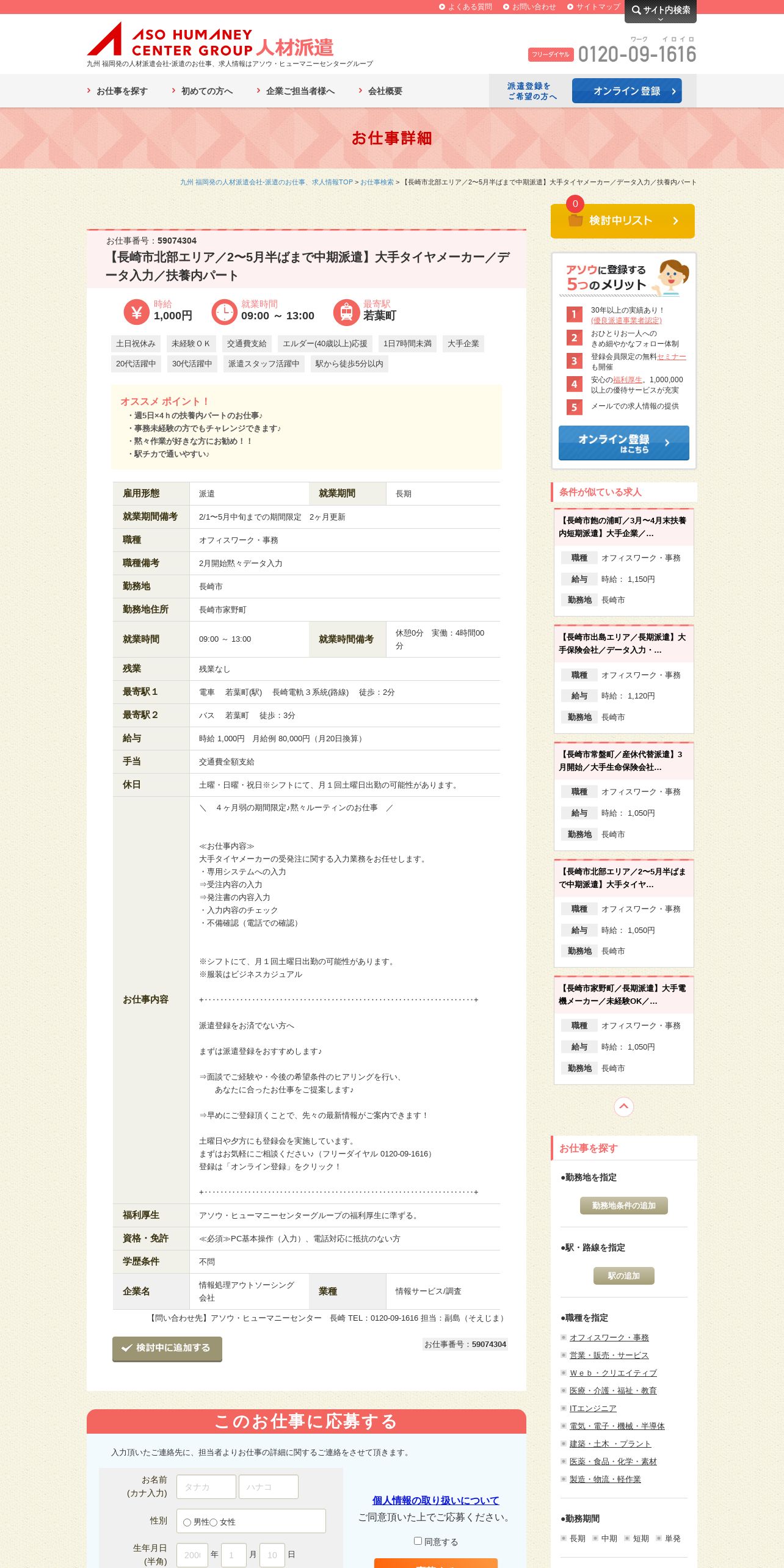Click 検討中に追加する button
Image resolution: width=784 pixels, height=1568 pixels.
(167, 1348)
